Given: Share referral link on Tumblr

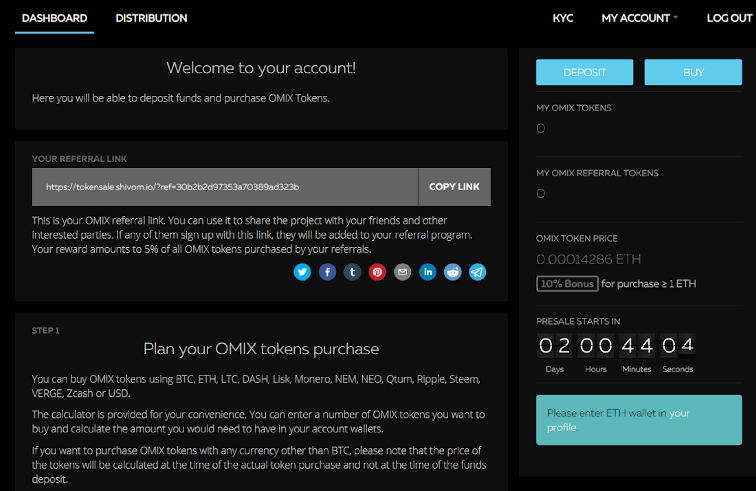Looking at the screenshot, I should (x=352, y=272).
